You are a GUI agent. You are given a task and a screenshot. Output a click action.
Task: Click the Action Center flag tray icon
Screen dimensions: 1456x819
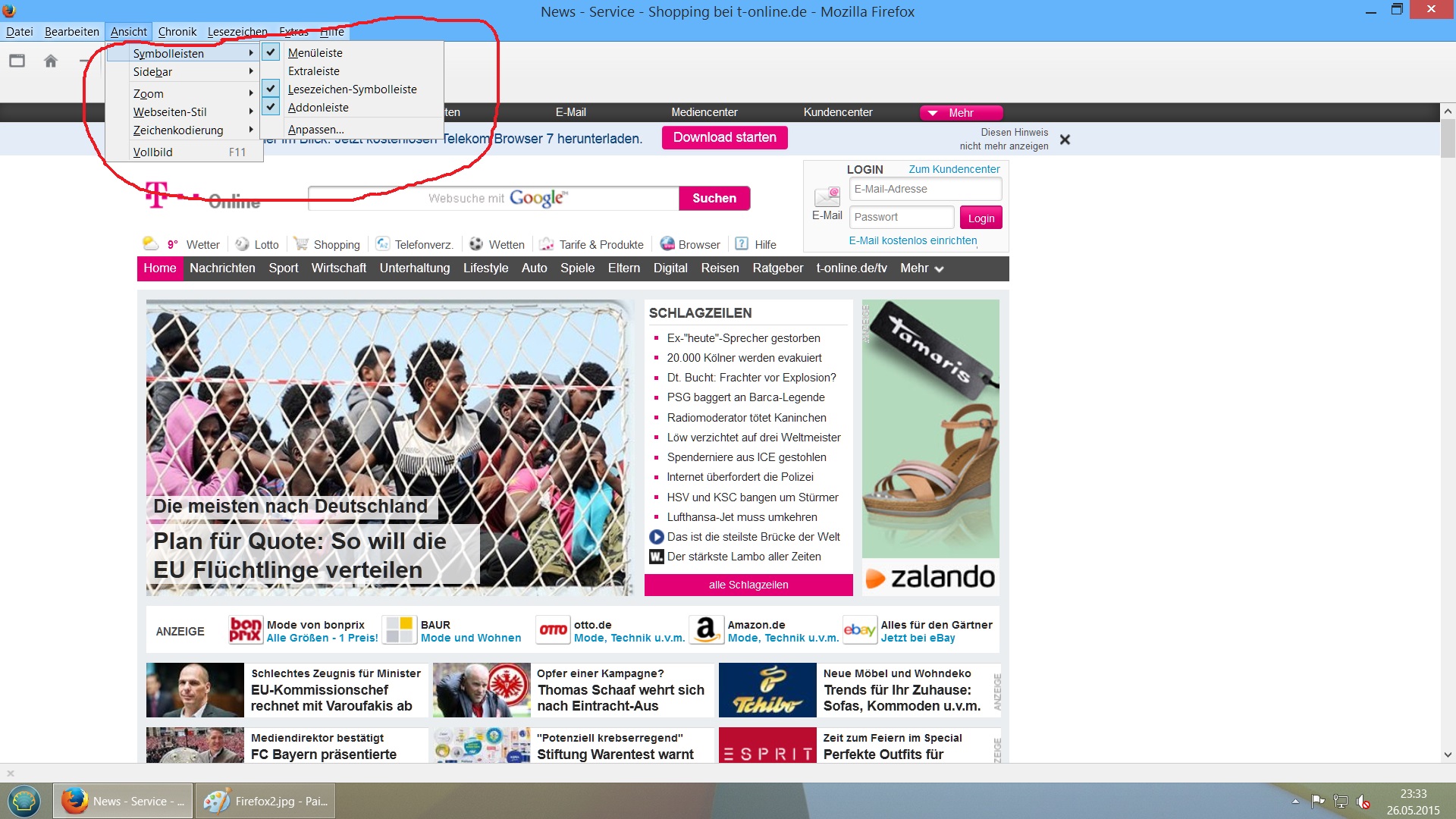click(x=1318, y=801)
